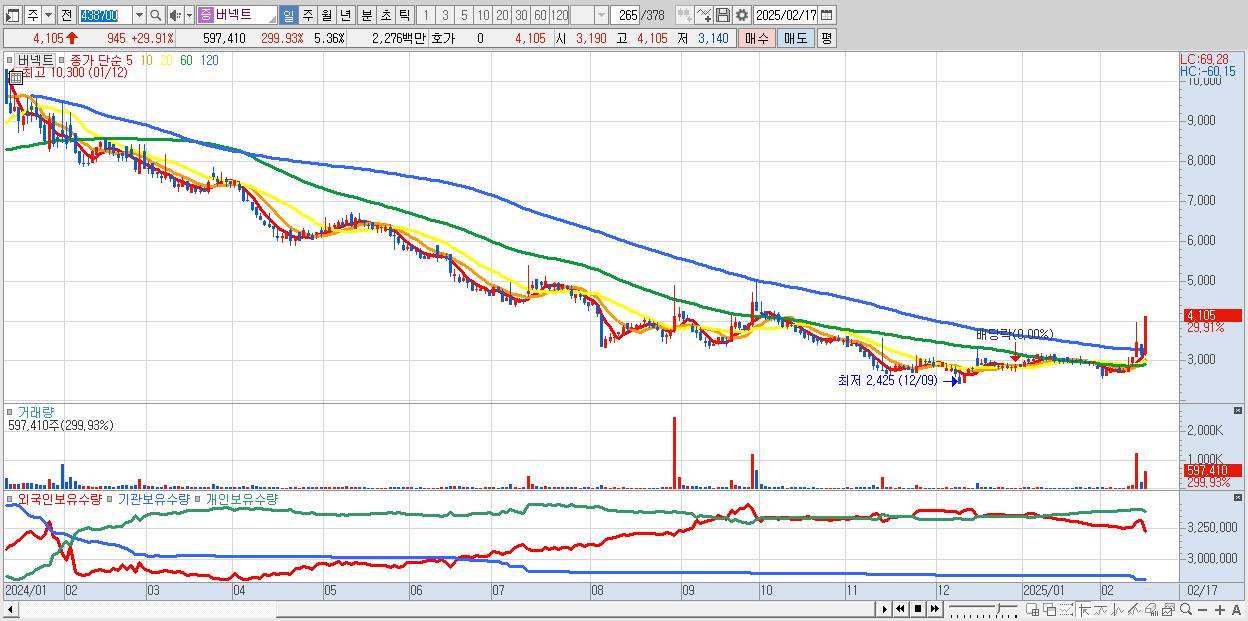Click the 평 button
This screenshot has width=1248, height=621.
tap(826, 38)
